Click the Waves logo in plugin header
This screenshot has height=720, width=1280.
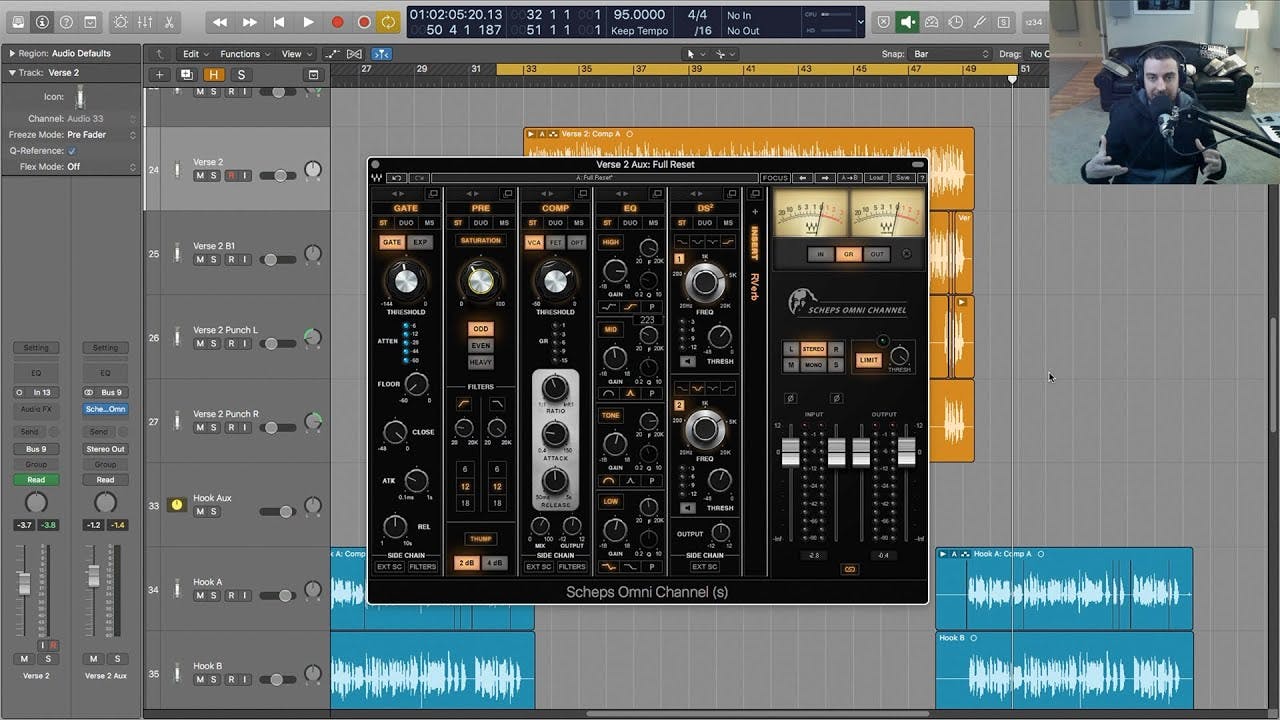[378, 176]
